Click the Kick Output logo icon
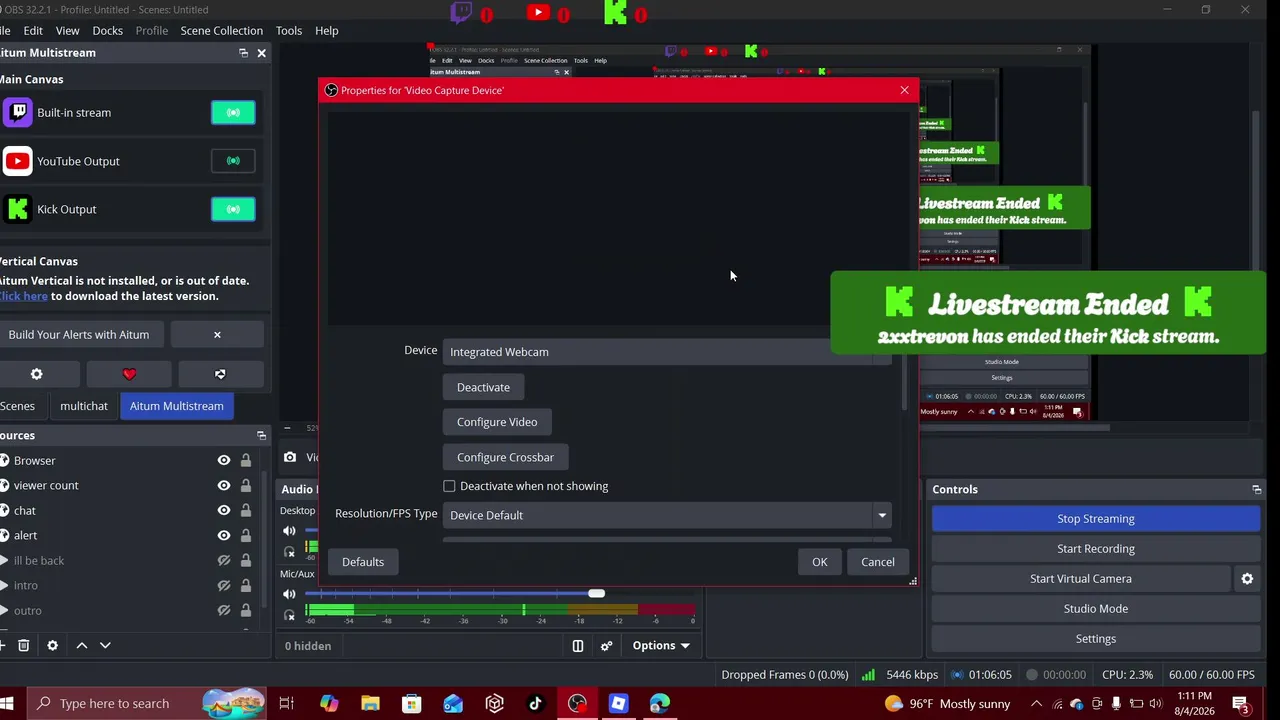Viewport: 1280px width, 720px height. pos(18,209)
